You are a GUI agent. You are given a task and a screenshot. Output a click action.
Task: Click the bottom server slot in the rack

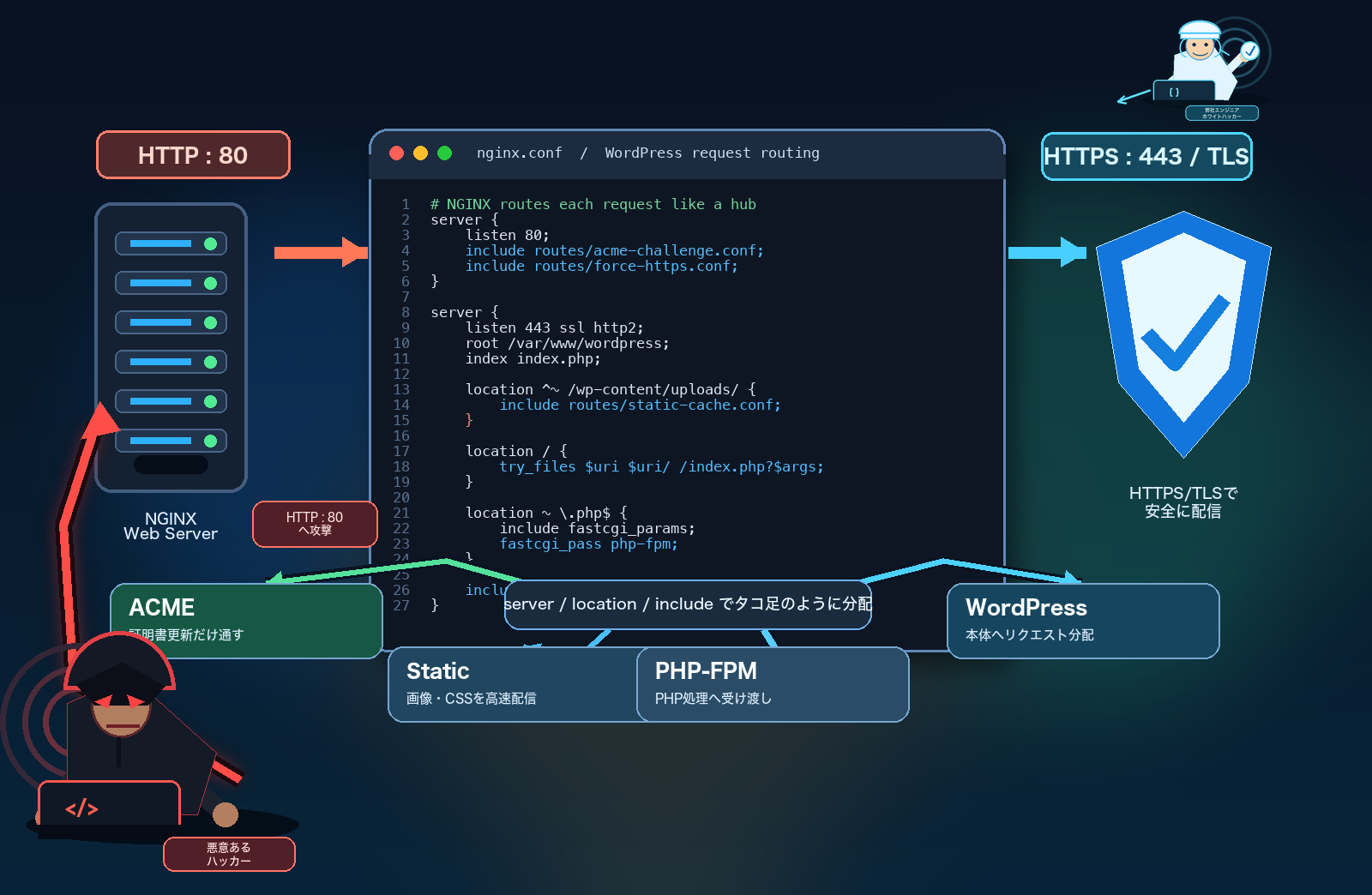171,441
